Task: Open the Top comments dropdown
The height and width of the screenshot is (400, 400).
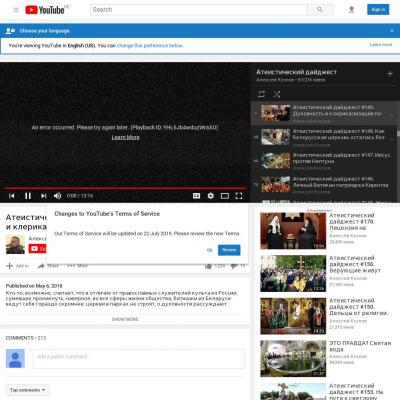Action: (28, 390)
